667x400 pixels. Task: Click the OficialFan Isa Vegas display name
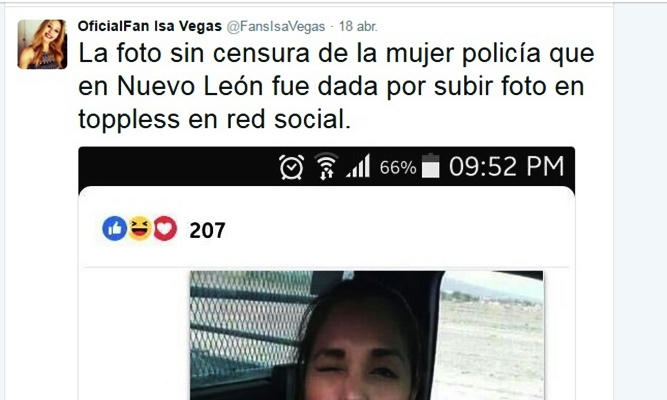point(150,26)
